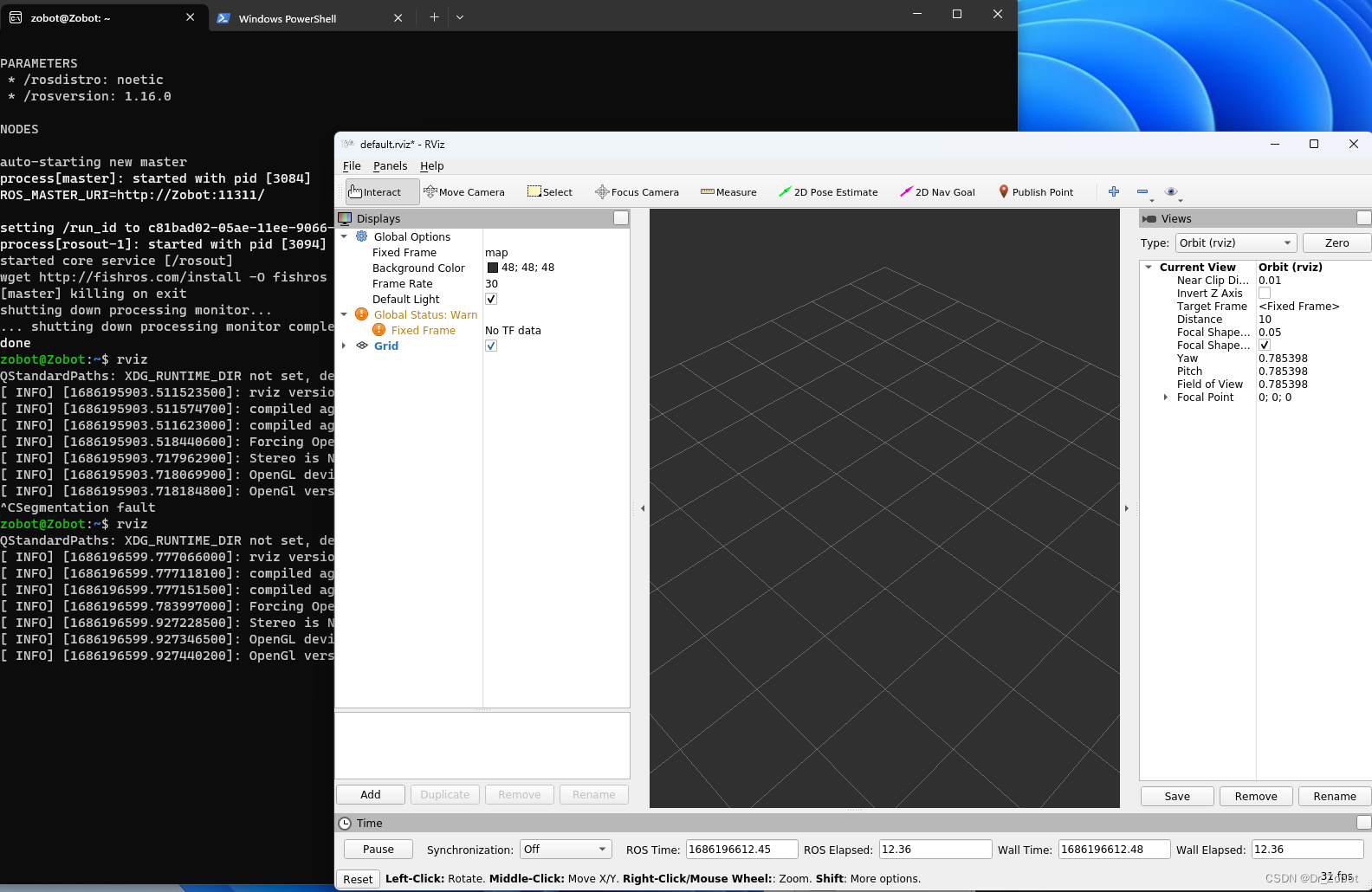Toggle the Grid display checkbox
This screenshot has width=1372, height=892.
(x=491, y=346)
